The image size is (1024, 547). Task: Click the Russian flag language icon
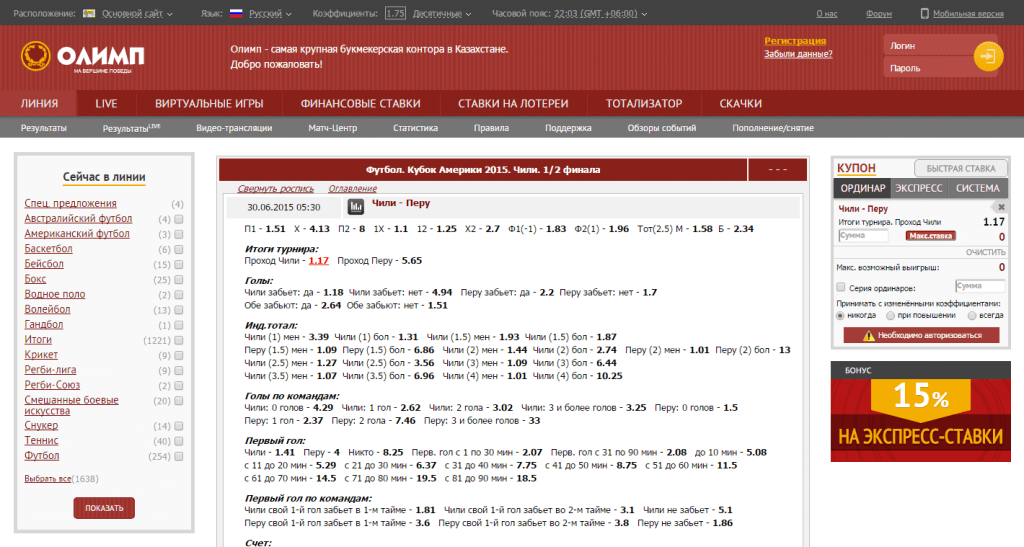pos(236,13)
